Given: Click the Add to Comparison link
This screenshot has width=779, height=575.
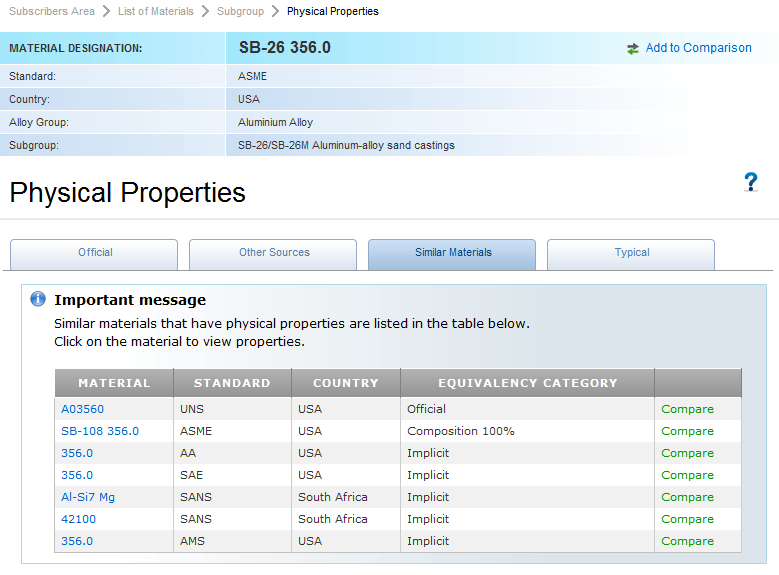Looking at the screenshot, I should 698,48.
